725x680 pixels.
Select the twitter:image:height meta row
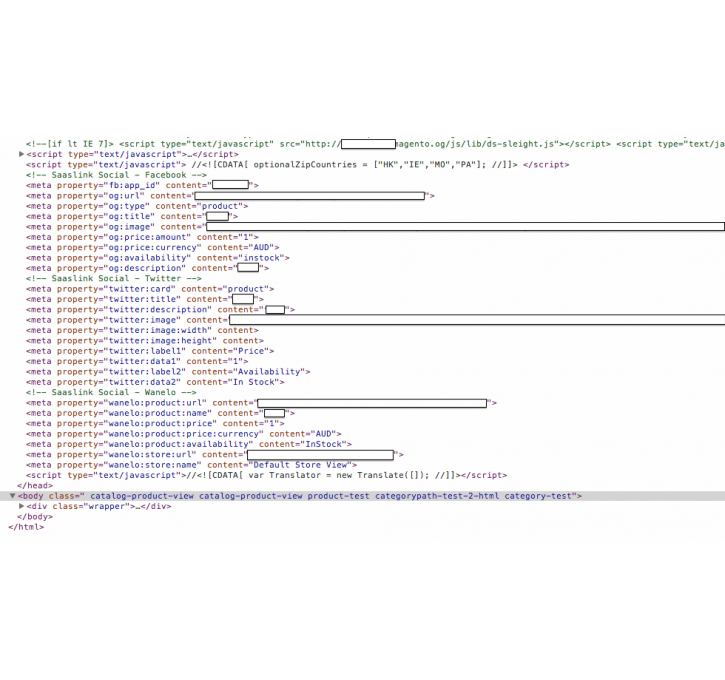[x=145, y=340]
